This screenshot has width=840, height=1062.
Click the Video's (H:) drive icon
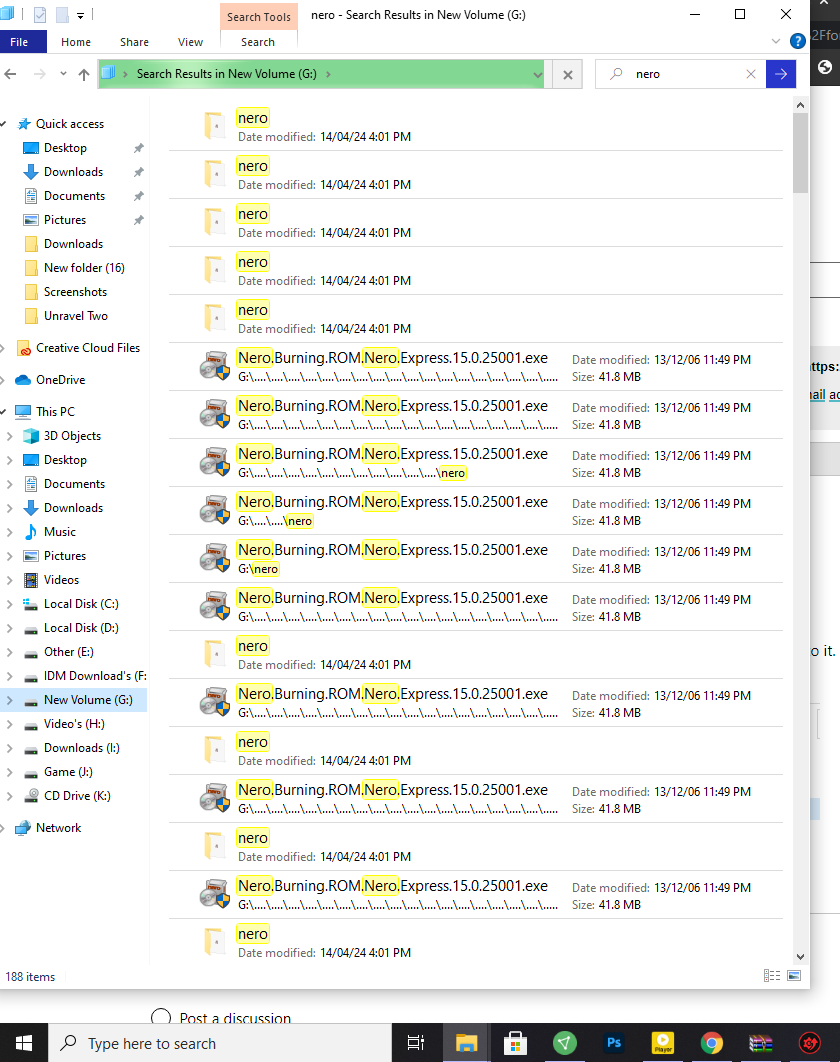pyautogui.click(x=31, y=725)
